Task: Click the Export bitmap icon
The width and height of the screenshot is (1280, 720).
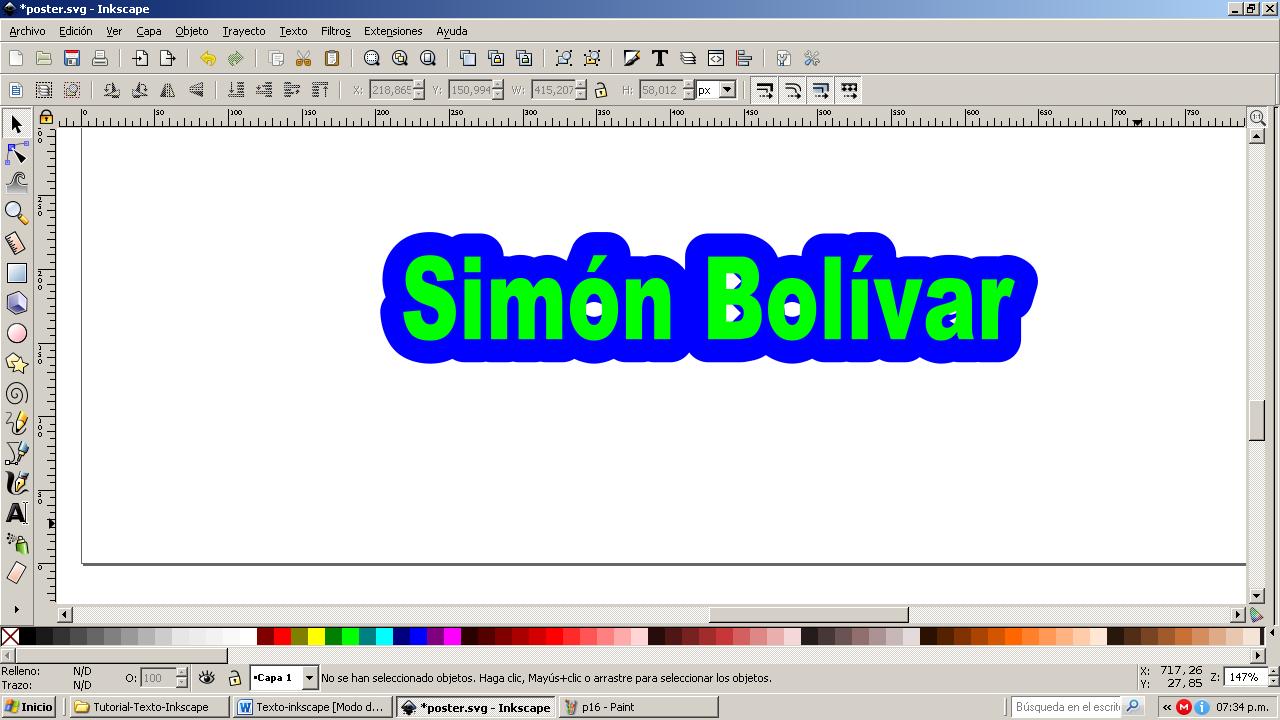Action: point(168,59)
